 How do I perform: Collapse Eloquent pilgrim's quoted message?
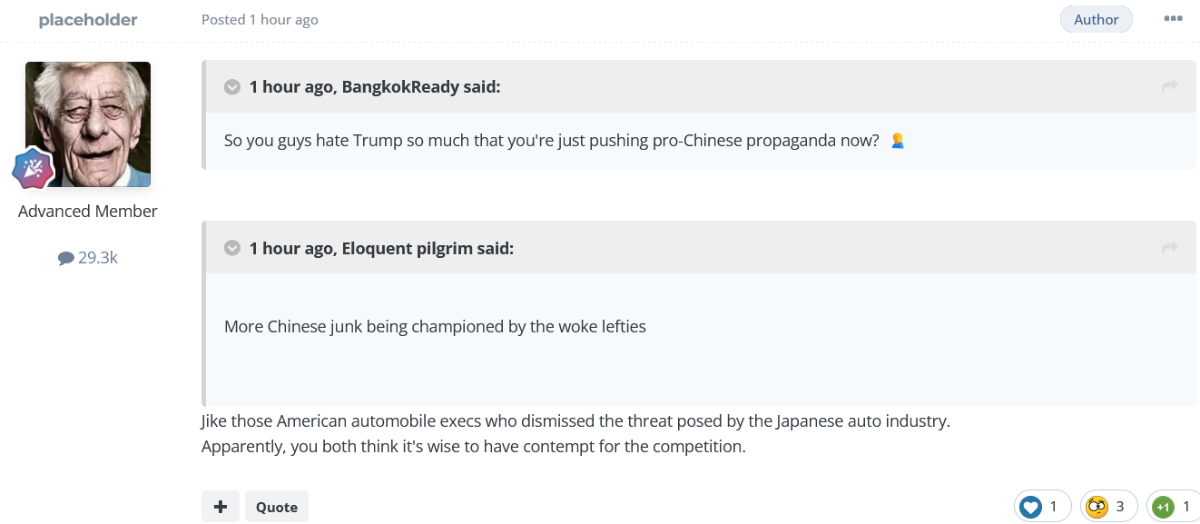coord(232,248)
